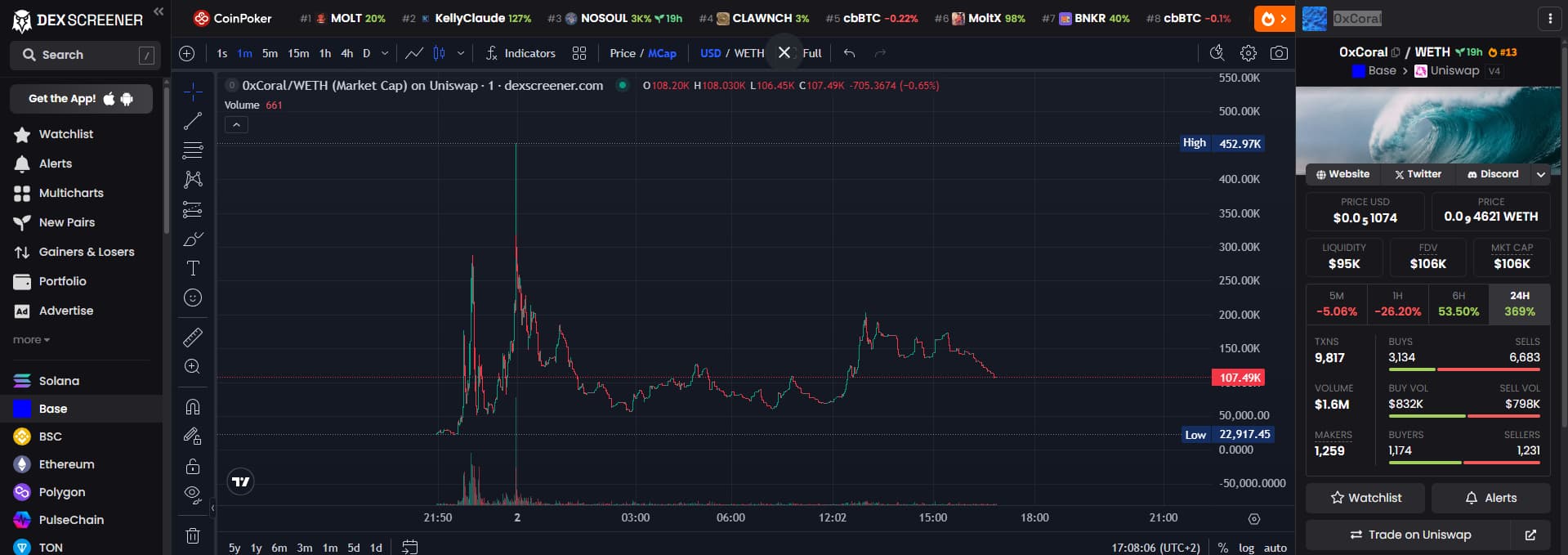
Task: Open the Fibonacci retracement tool
Action: 193,150
